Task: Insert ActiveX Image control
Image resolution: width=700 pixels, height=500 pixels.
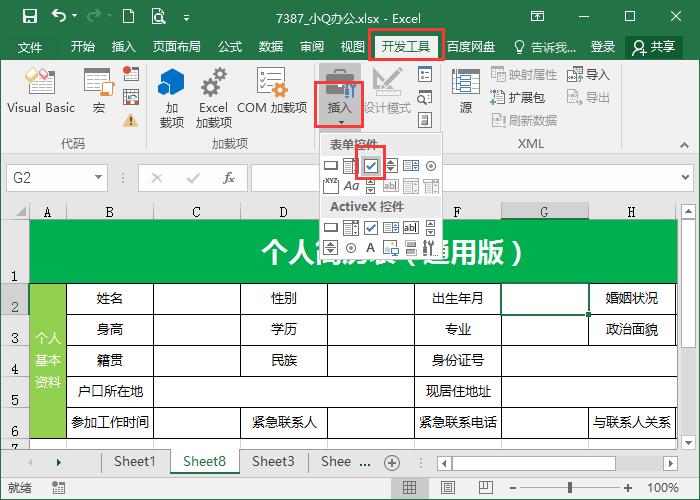Action: (391, 248)
